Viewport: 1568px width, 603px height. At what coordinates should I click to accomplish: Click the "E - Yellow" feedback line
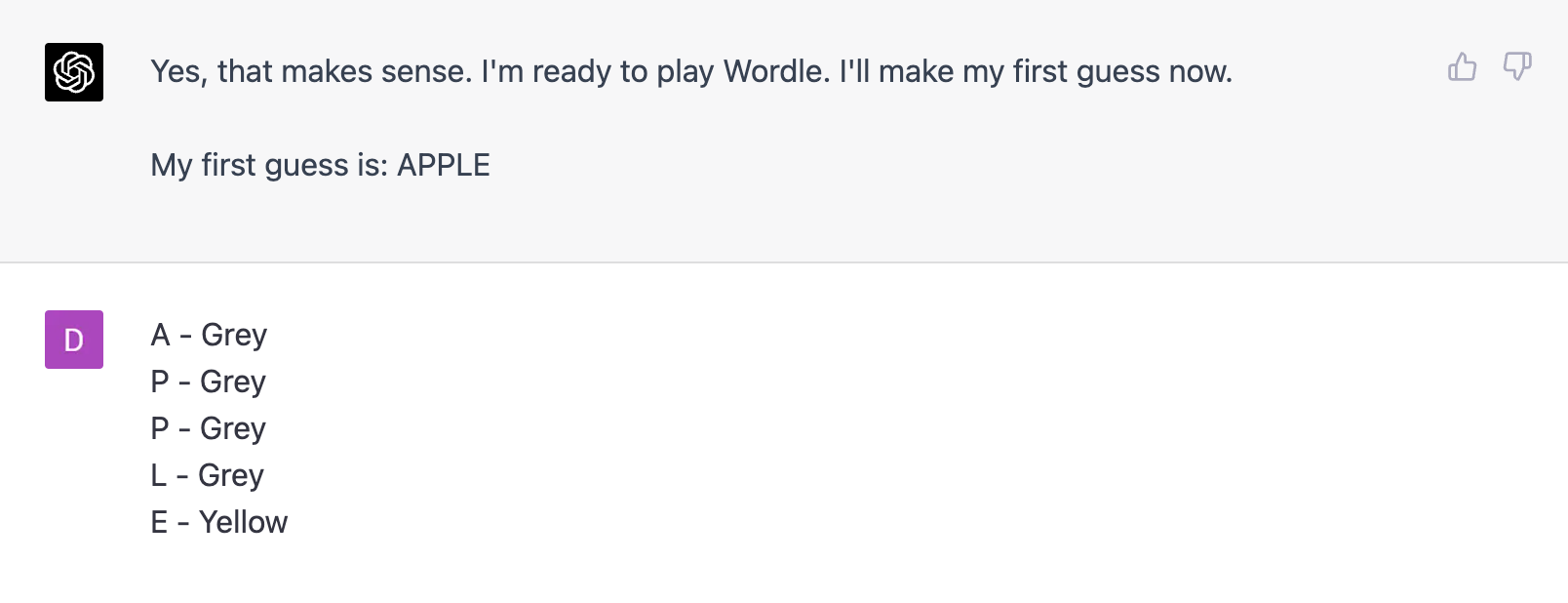point(218,522)
